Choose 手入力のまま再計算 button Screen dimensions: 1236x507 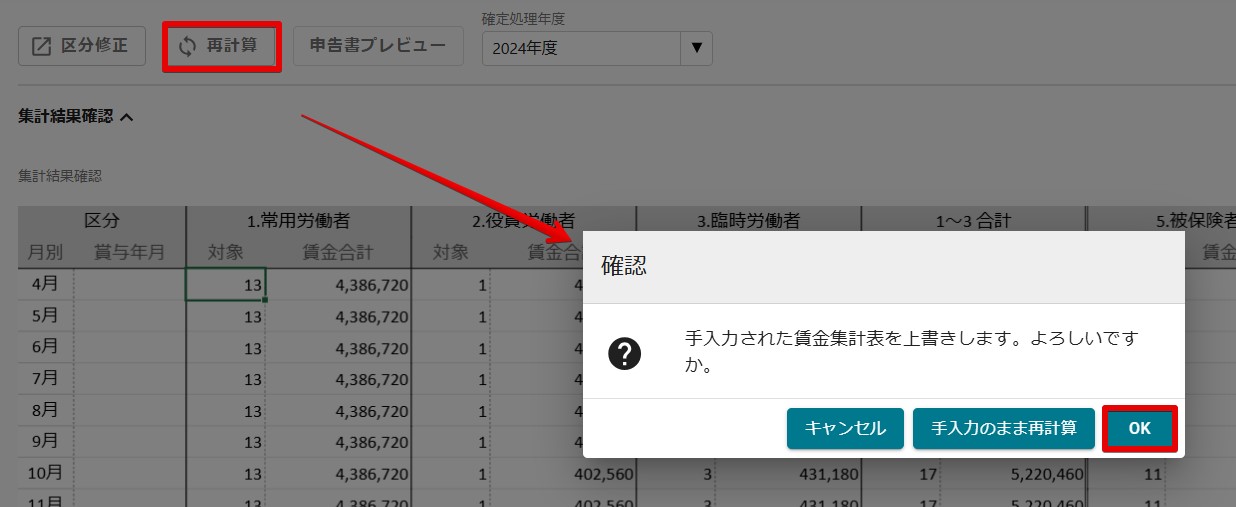(x=1004, y=428)
